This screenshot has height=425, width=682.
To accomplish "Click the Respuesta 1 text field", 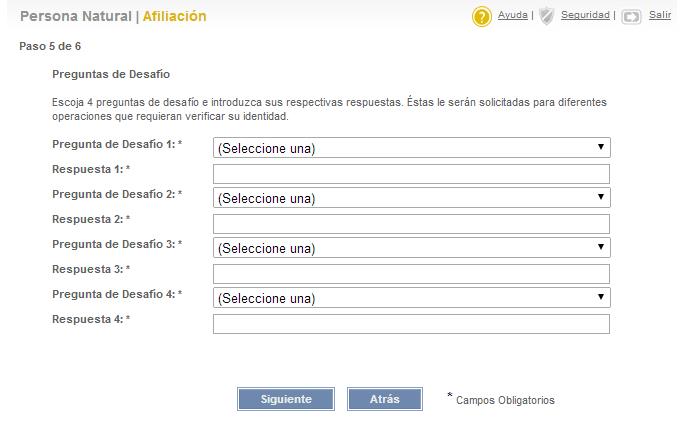I will point(411,174).
